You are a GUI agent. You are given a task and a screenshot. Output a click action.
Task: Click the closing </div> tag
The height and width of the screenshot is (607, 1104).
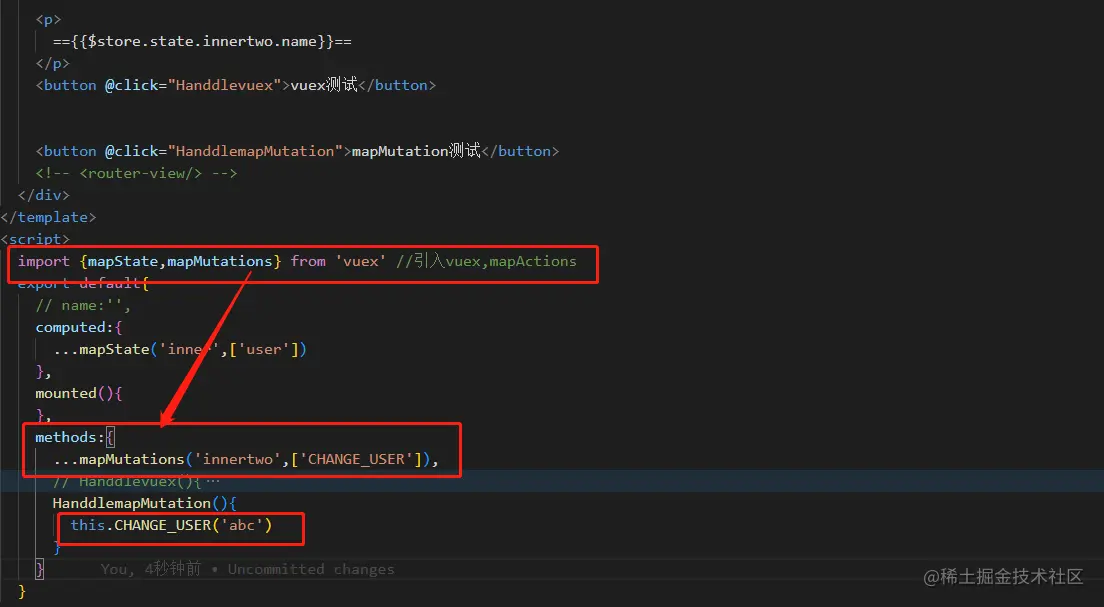pos(44,195)
